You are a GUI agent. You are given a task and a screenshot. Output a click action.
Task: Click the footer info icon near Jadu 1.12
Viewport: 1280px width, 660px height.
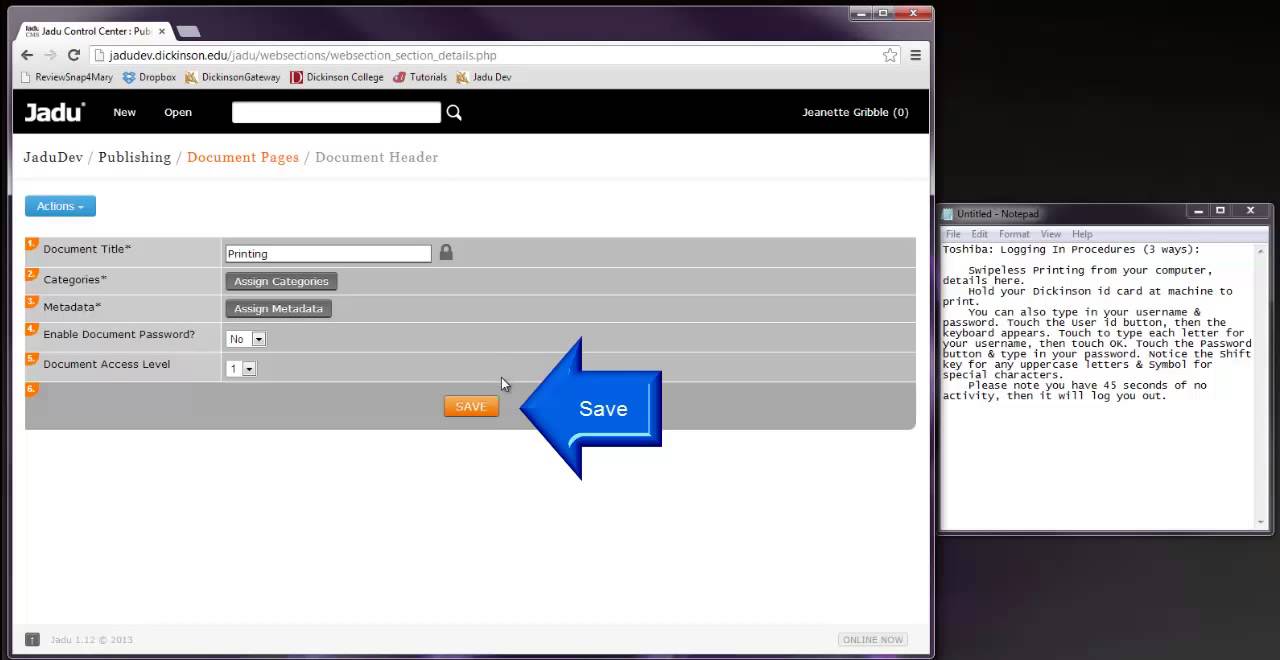coord(32,639)
